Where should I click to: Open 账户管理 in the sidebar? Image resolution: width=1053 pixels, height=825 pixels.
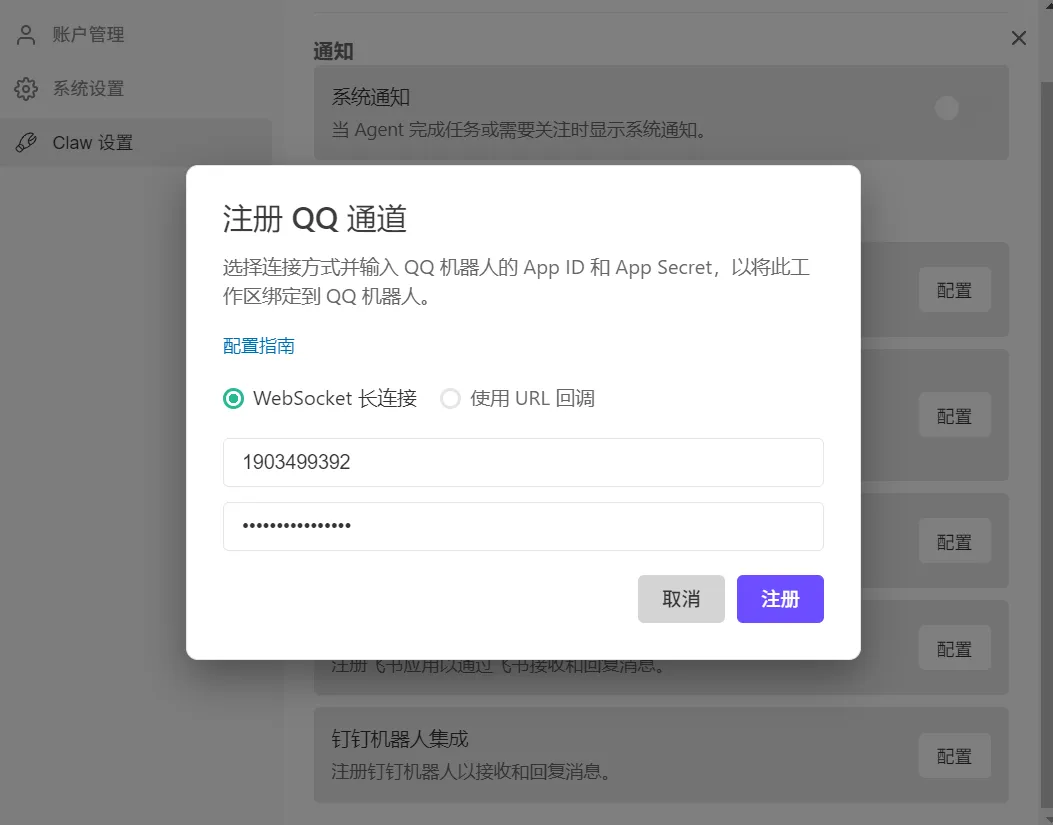pyautogui.click(x=136, y=34)
